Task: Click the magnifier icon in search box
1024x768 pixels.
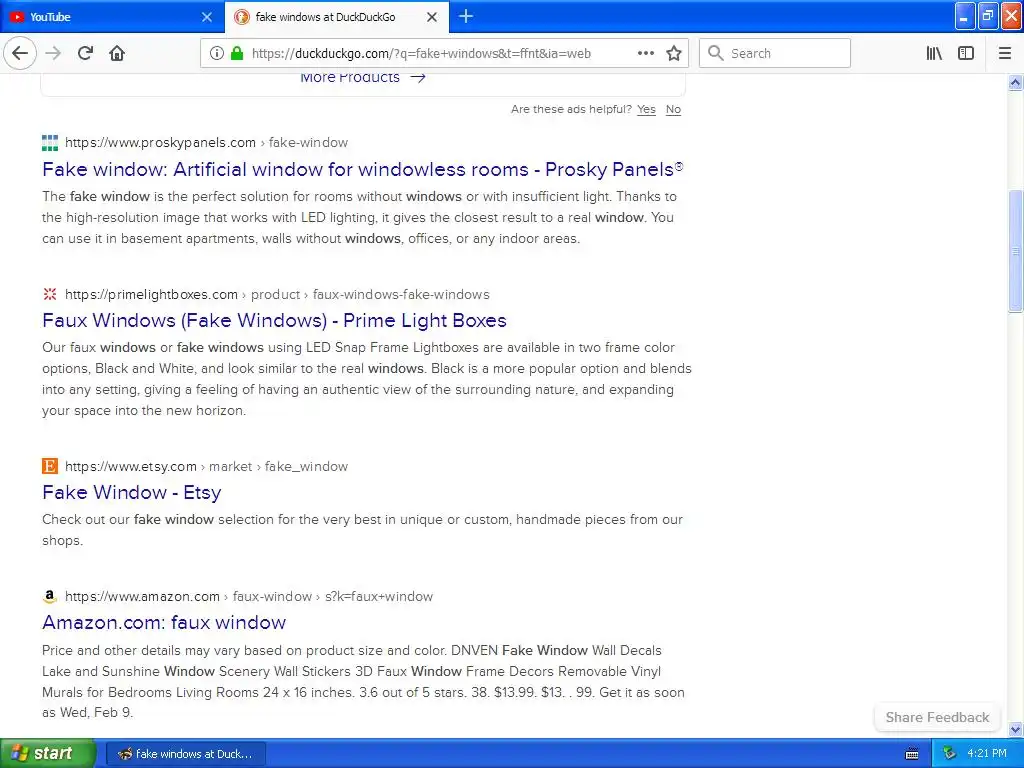Action: tap(716, 53)
